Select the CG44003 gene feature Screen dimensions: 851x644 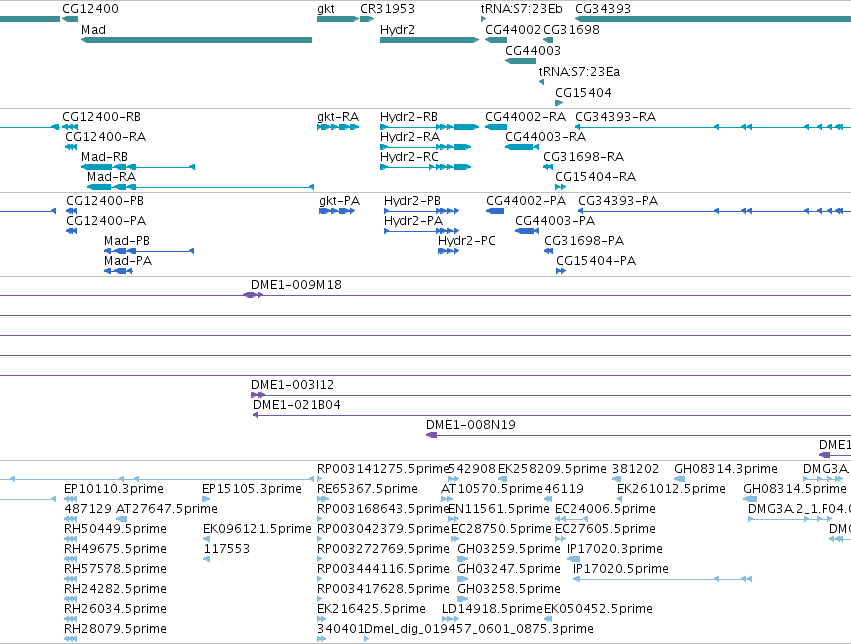pos(520,61)
